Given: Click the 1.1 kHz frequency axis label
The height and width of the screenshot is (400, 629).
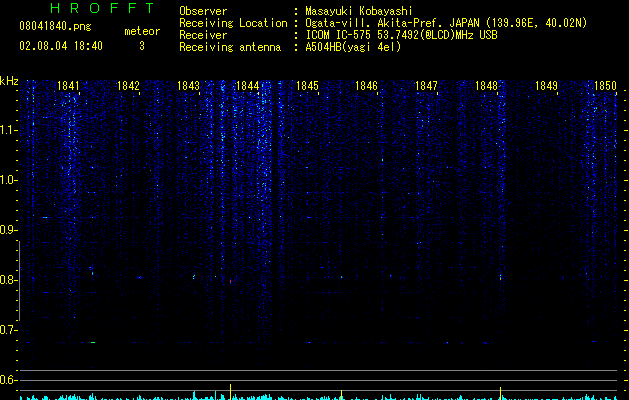Looking at the screenshot, I should pos(8,130).
